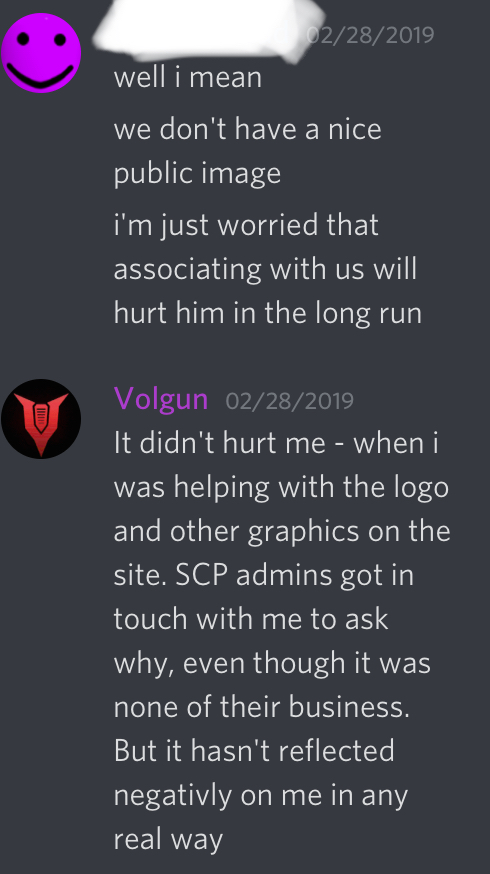This screenshot has width=490, height=874.
Task: Click the purple smiley face avatar
Action: [41, 53]
